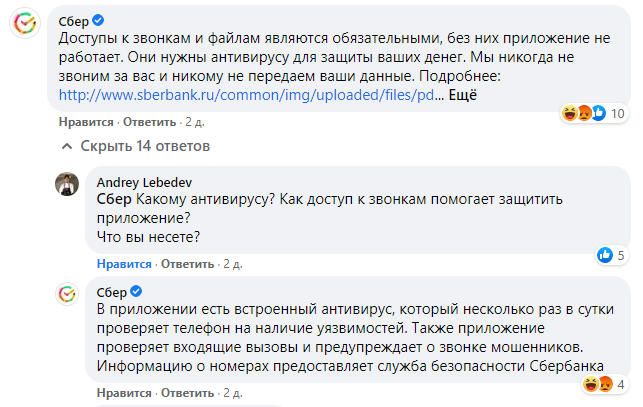Open angry reaction icons with count 4
Image resolution: width=643 pixels, height=407 pixels.
(x=600, y=384)
